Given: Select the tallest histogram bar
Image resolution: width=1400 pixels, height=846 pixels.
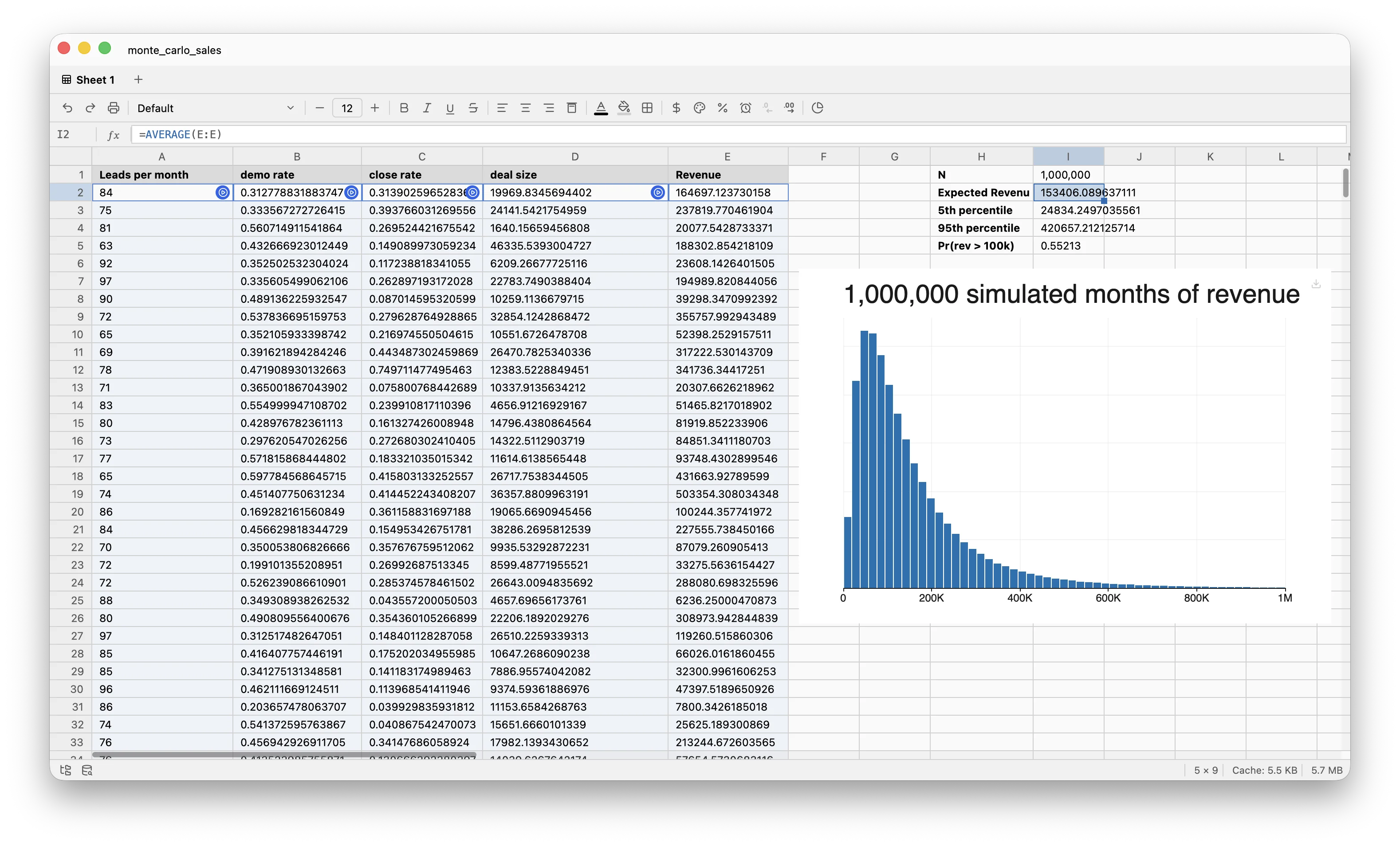Looking at the screenshot, I should pyautogui.click(x=864, y=459).
